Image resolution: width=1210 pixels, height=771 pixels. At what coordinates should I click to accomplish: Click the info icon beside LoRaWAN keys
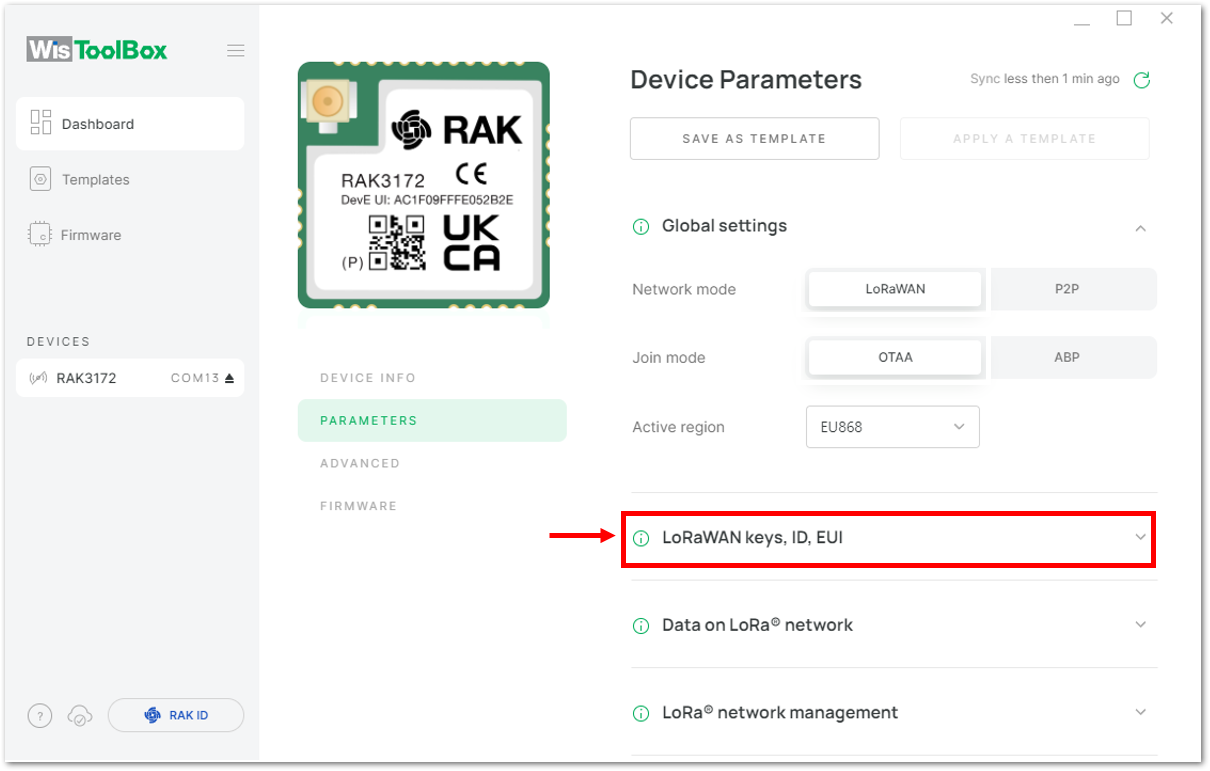pyautogui.click(x=641, y=539)
